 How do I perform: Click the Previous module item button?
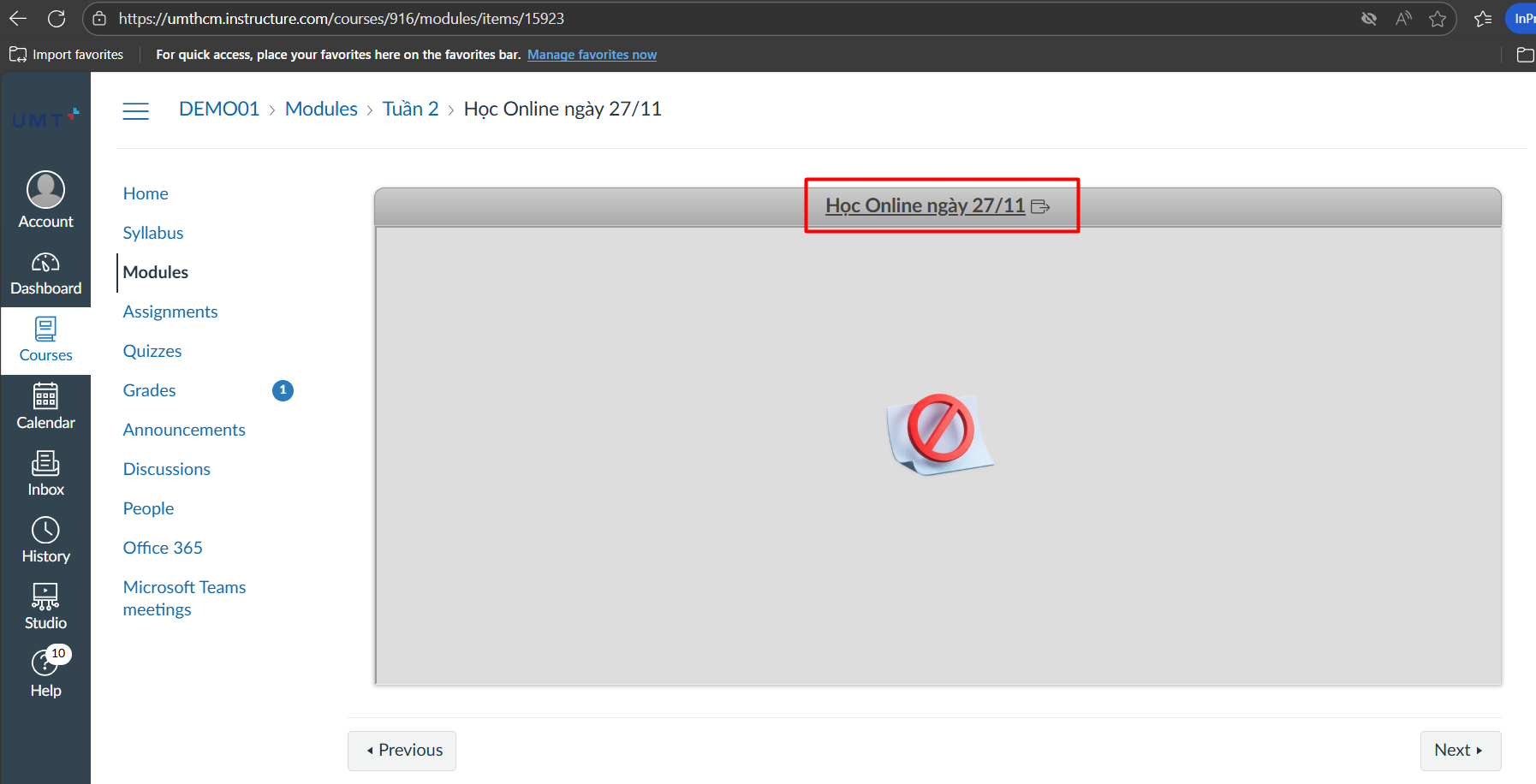(402, 751)
